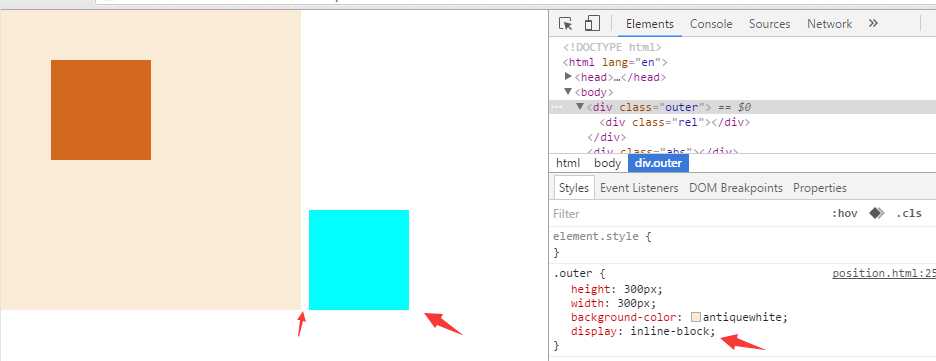Click the cyan square on the page

pos(359,260)
